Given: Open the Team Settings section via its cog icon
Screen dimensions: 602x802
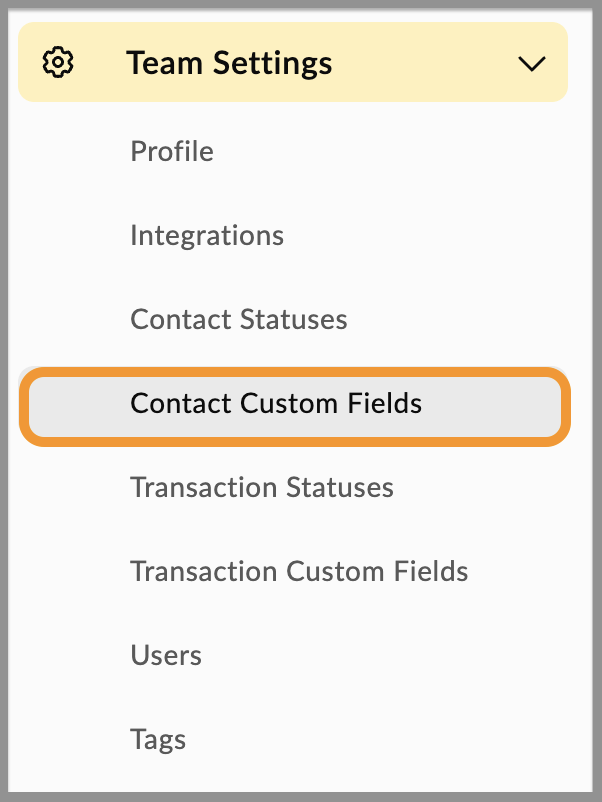Looking at the screenshot, I should tap(58, 62).
